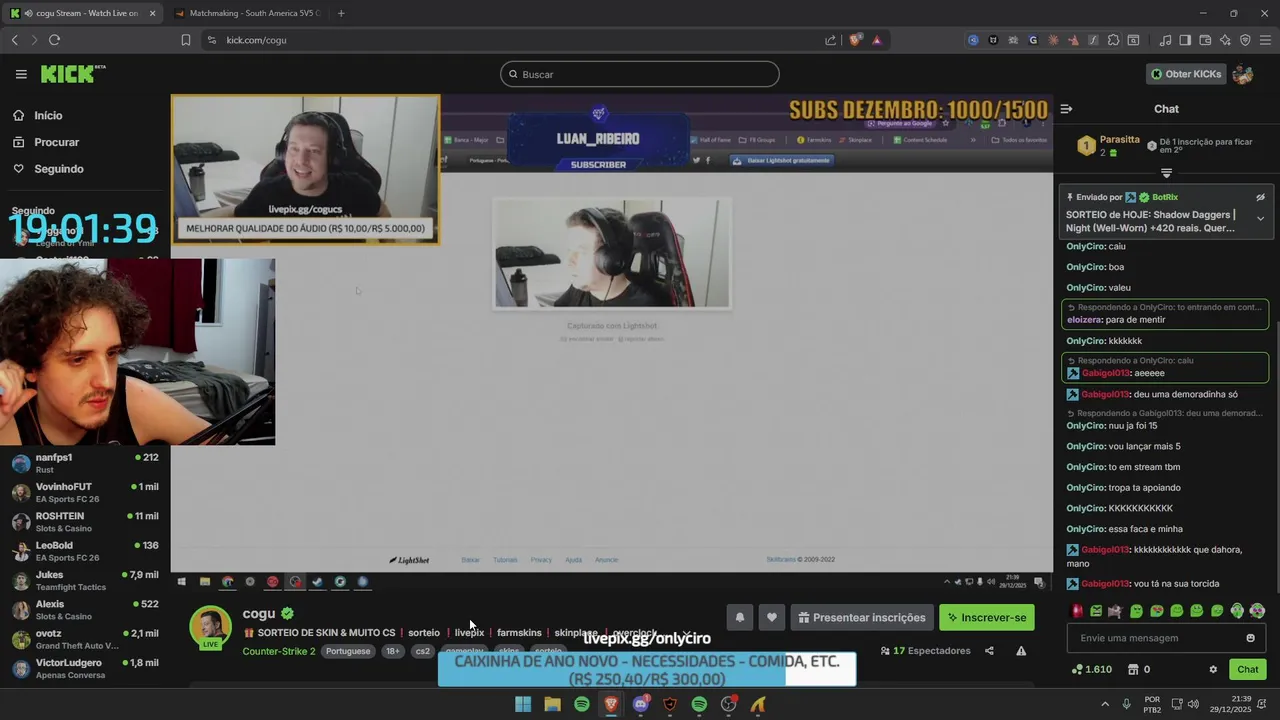The height and width of the screenshot is (720, 1280).
Task: Open the share page icon in address bar
Action: click(x=830, y=40)
